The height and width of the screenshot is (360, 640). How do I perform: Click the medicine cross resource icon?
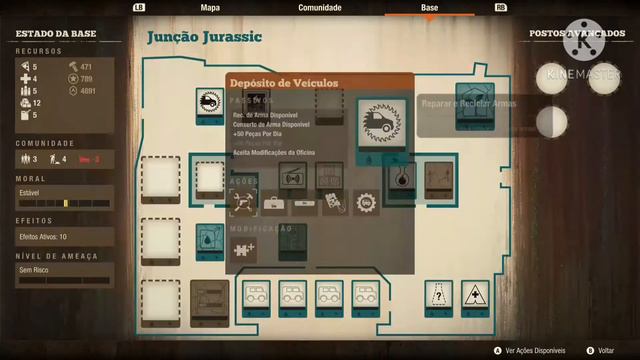25,78
